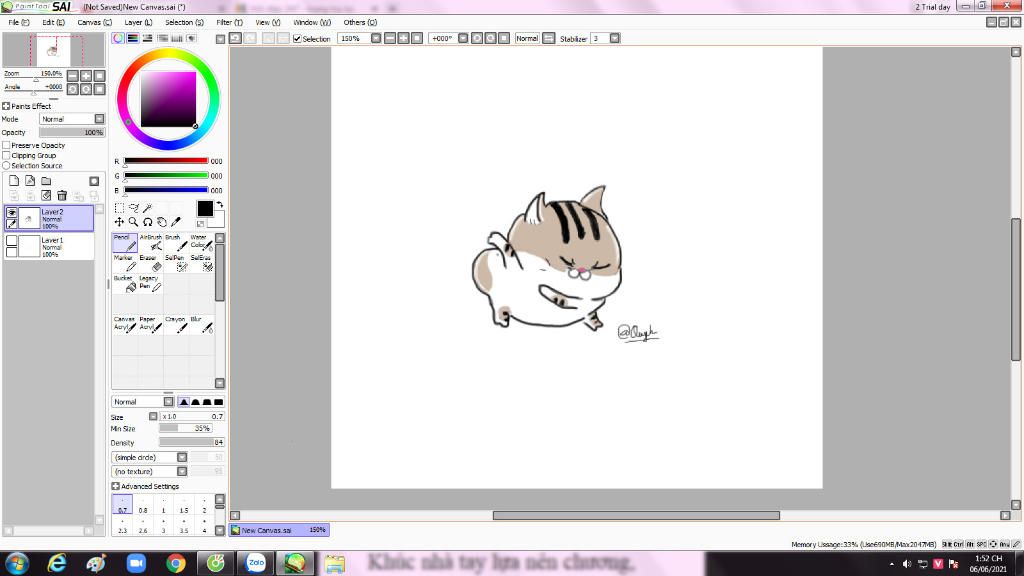Open layer blending Mode dropdown
Viewport: 1024px width, 576px height.
pyautogui.click(x=72, y=119)
